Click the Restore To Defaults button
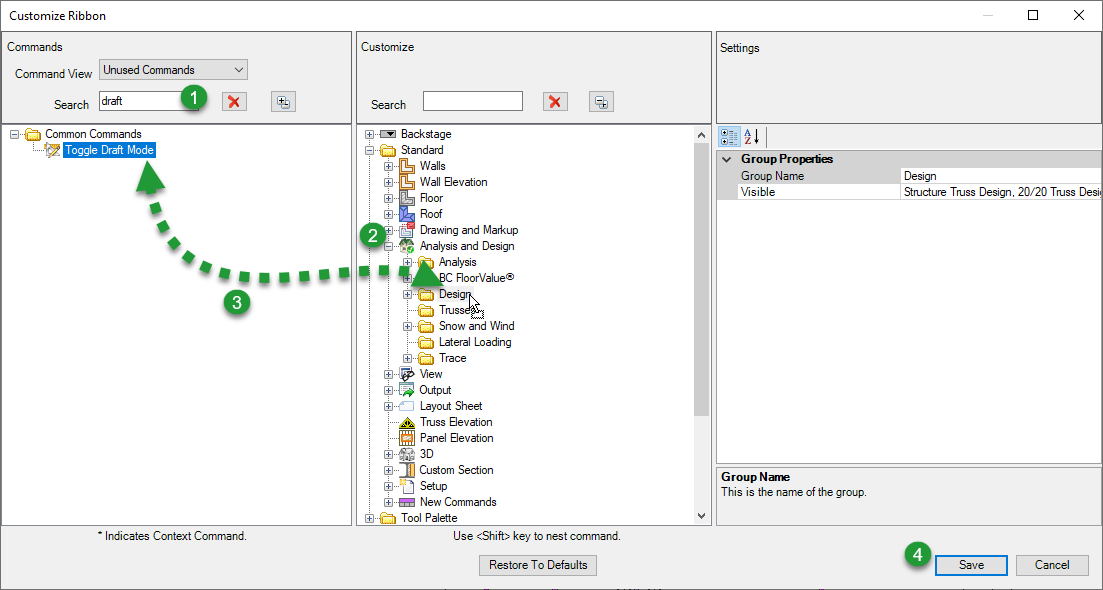Screen dimensions: 1103x590 click(x=537, y=565)
